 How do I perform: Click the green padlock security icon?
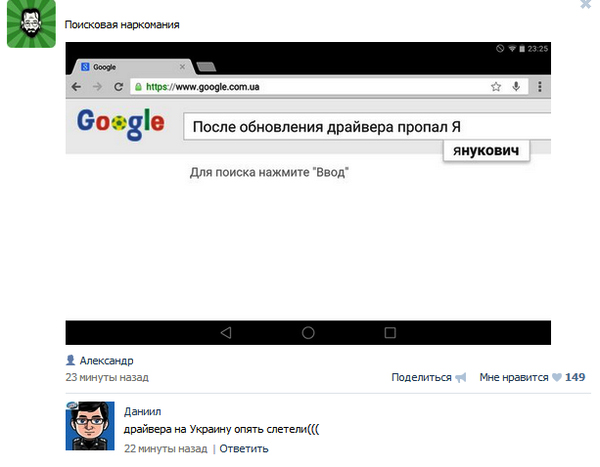(x=138, y=87)
